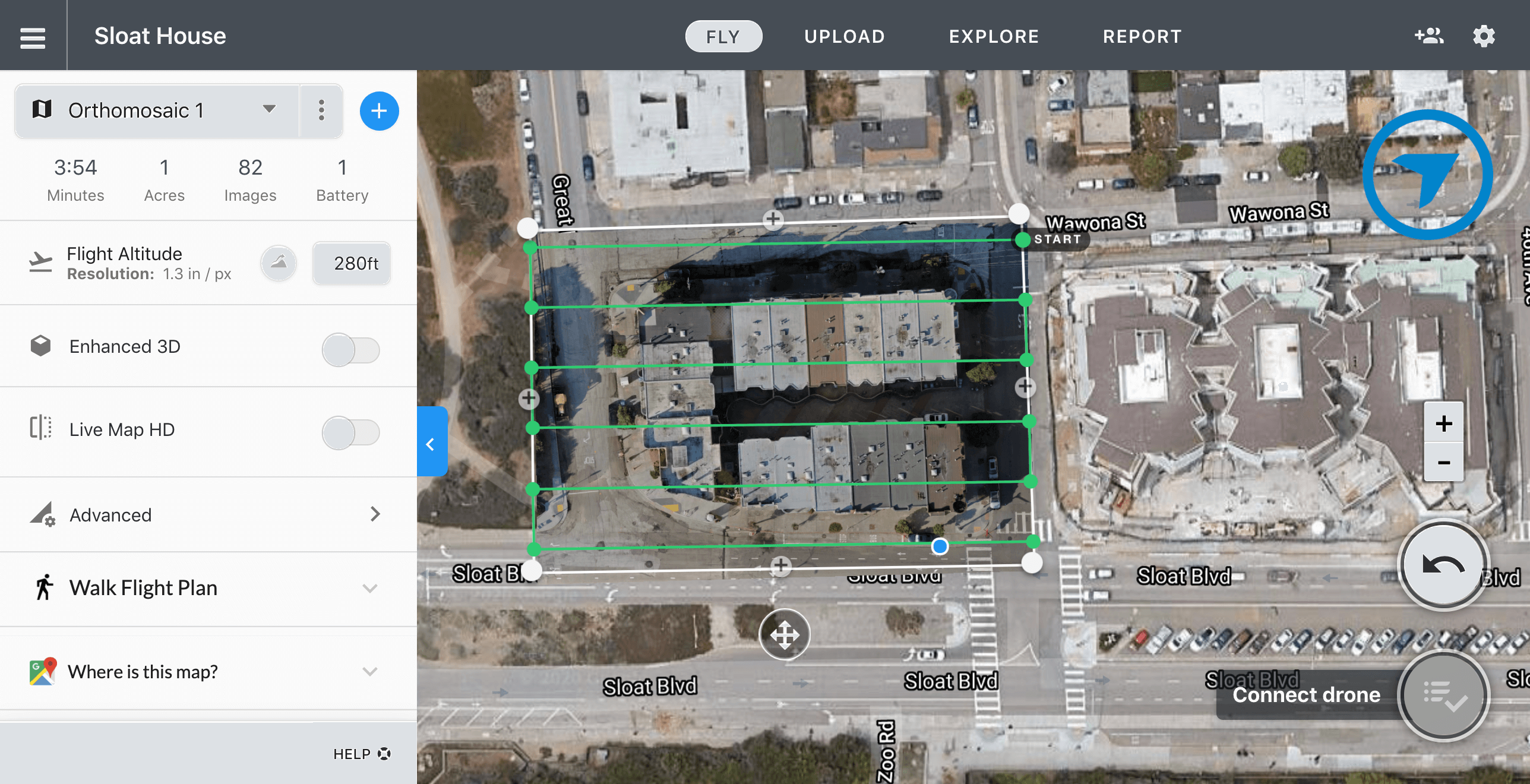The width and height of the screenshot is (1530, 784).
Task: Go to the EXPLORE tab
Action: [x=994, y=36]
